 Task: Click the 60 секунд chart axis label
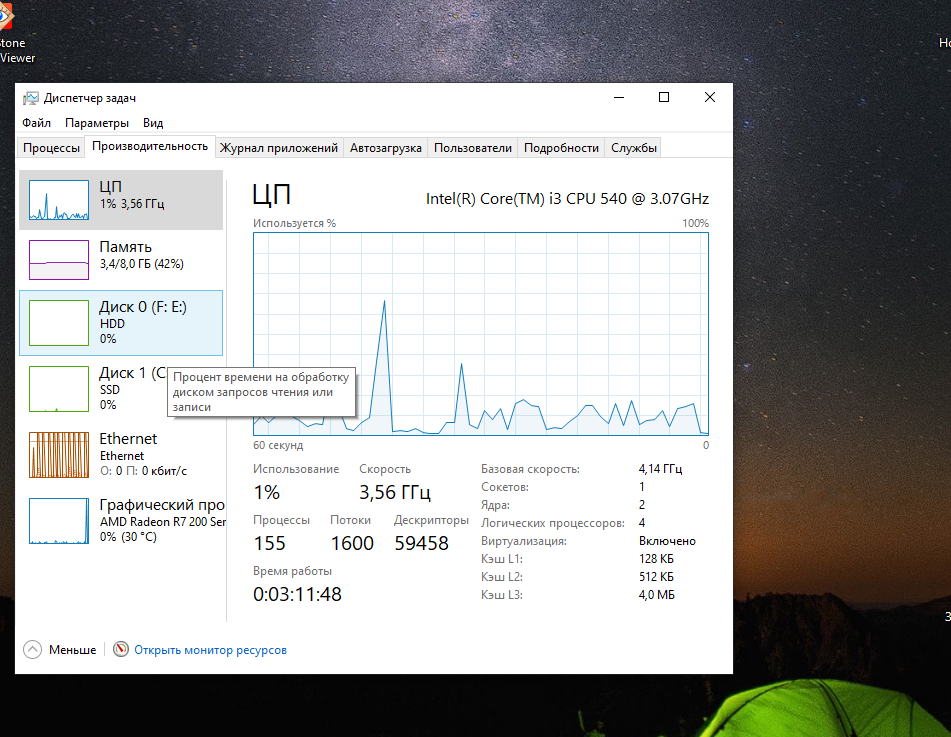(278, 445)
